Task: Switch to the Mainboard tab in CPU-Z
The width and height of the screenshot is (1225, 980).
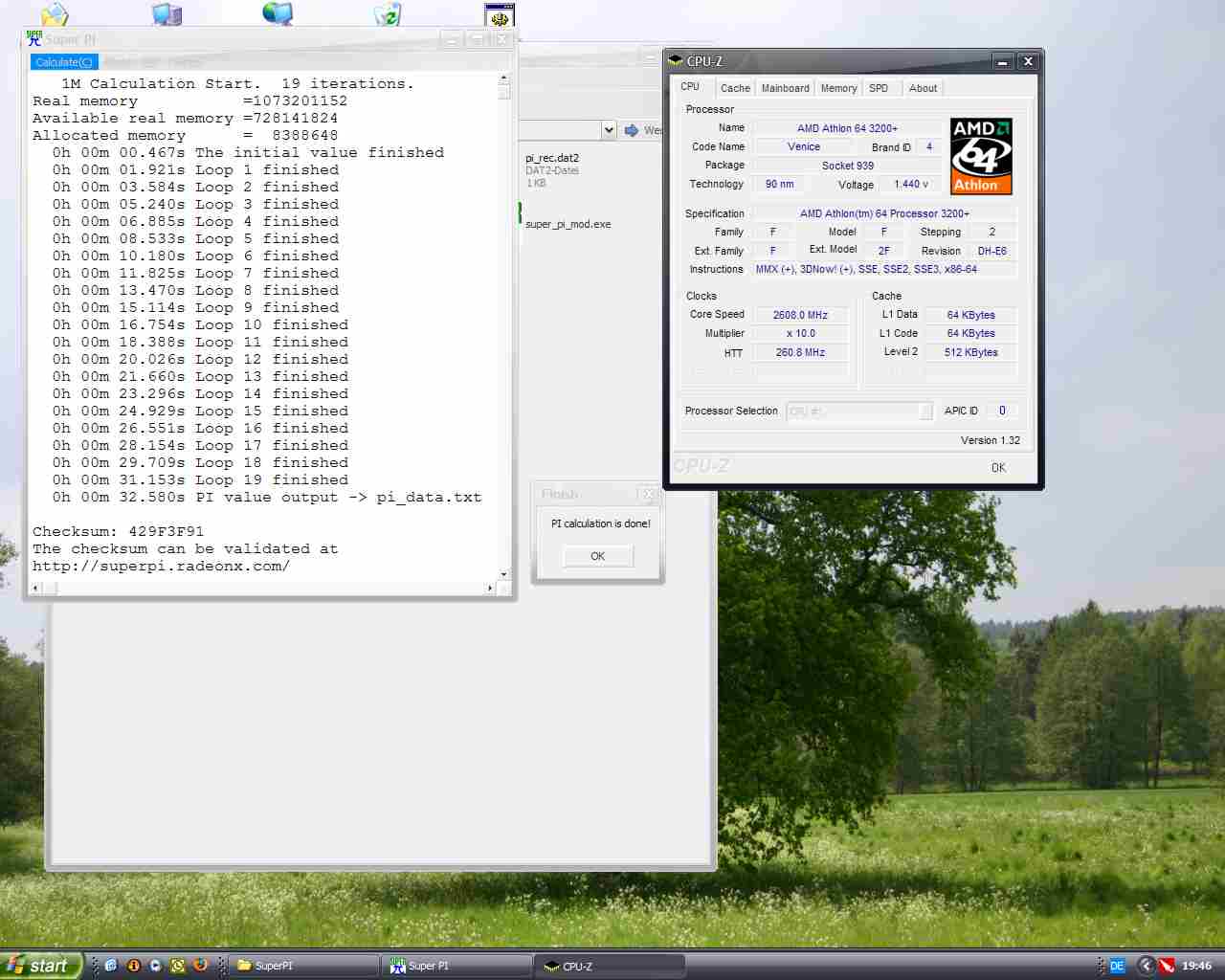Action: [785, 88]
